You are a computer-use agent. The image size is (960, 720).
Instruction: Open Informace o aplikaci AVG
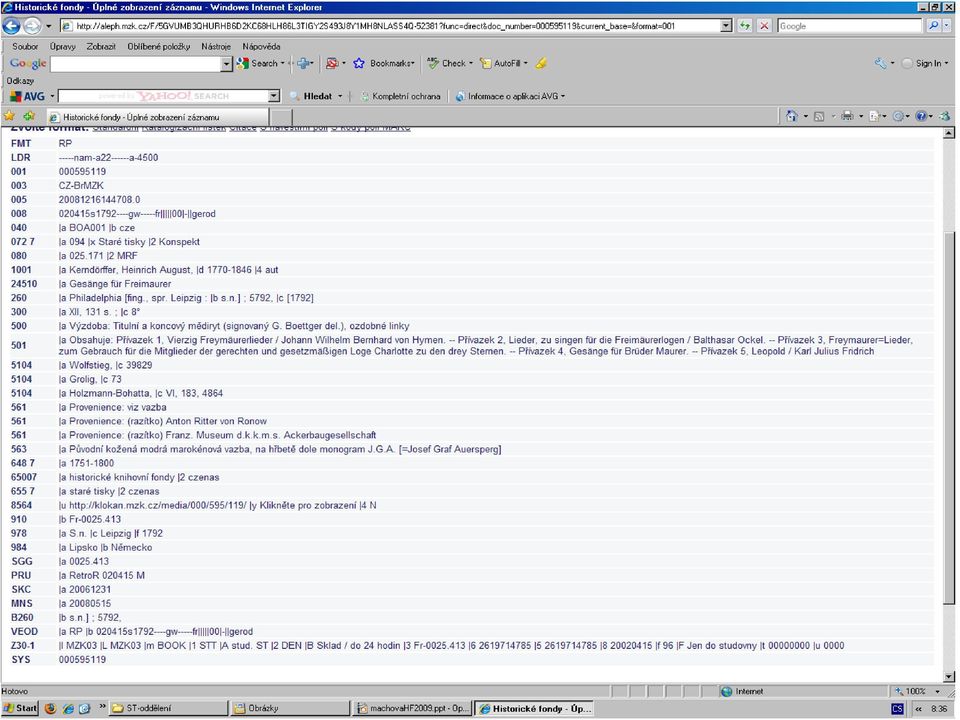[x=510, y=96]
